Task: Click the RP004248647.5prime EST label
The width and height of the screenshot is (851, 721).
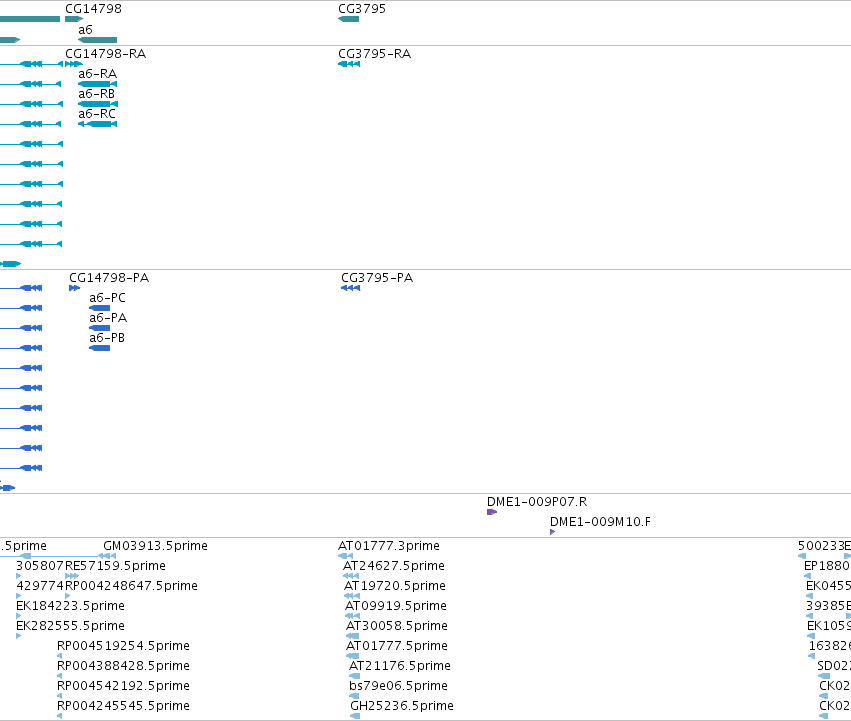Action: point(131,586)
